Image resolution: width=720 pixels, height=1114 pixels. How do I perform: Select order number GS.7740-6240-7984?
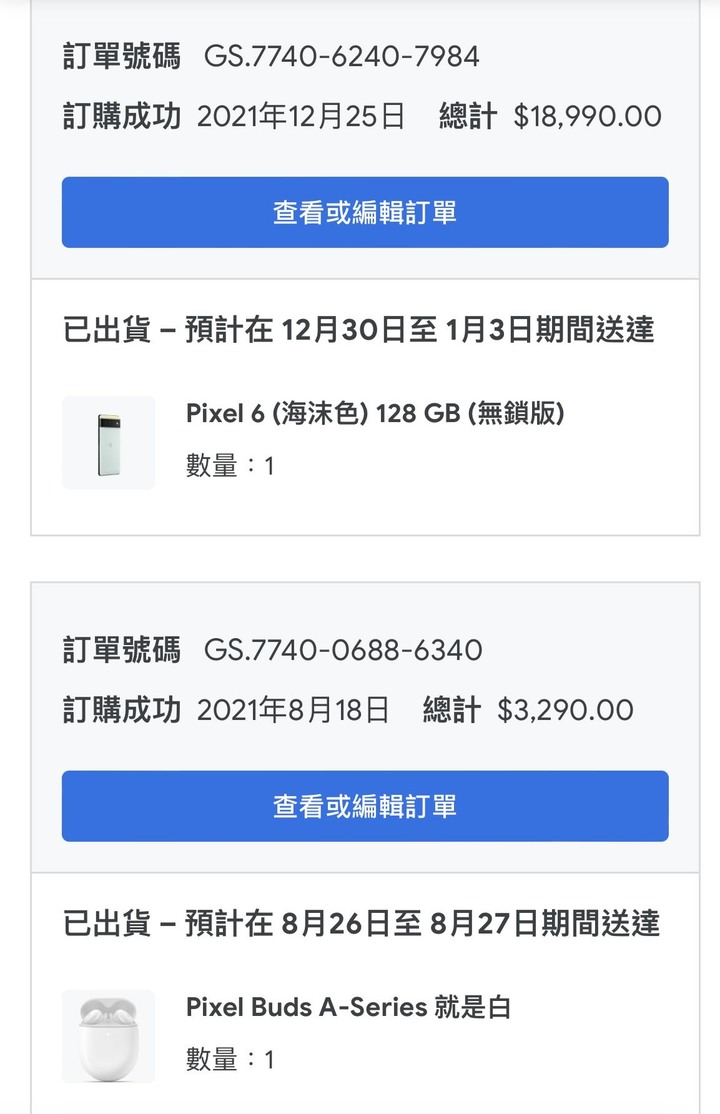click(x=342, y=56)
